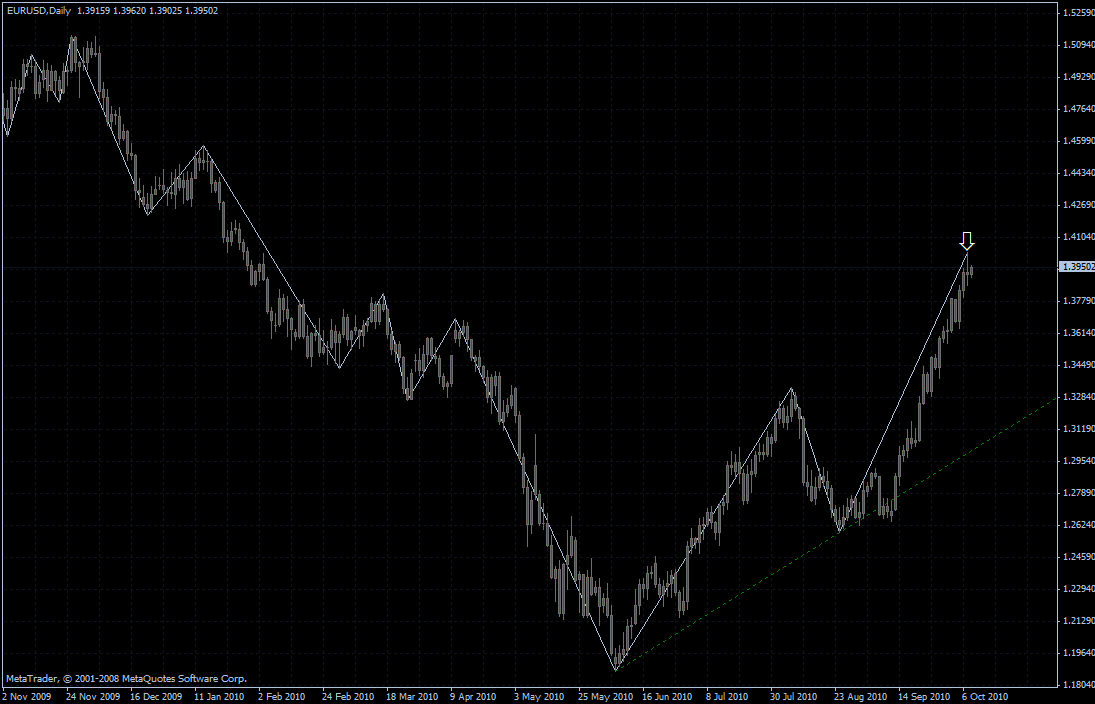Select the 1.45990 price level label
The image size is (1095, 704).
[1079, 141]
